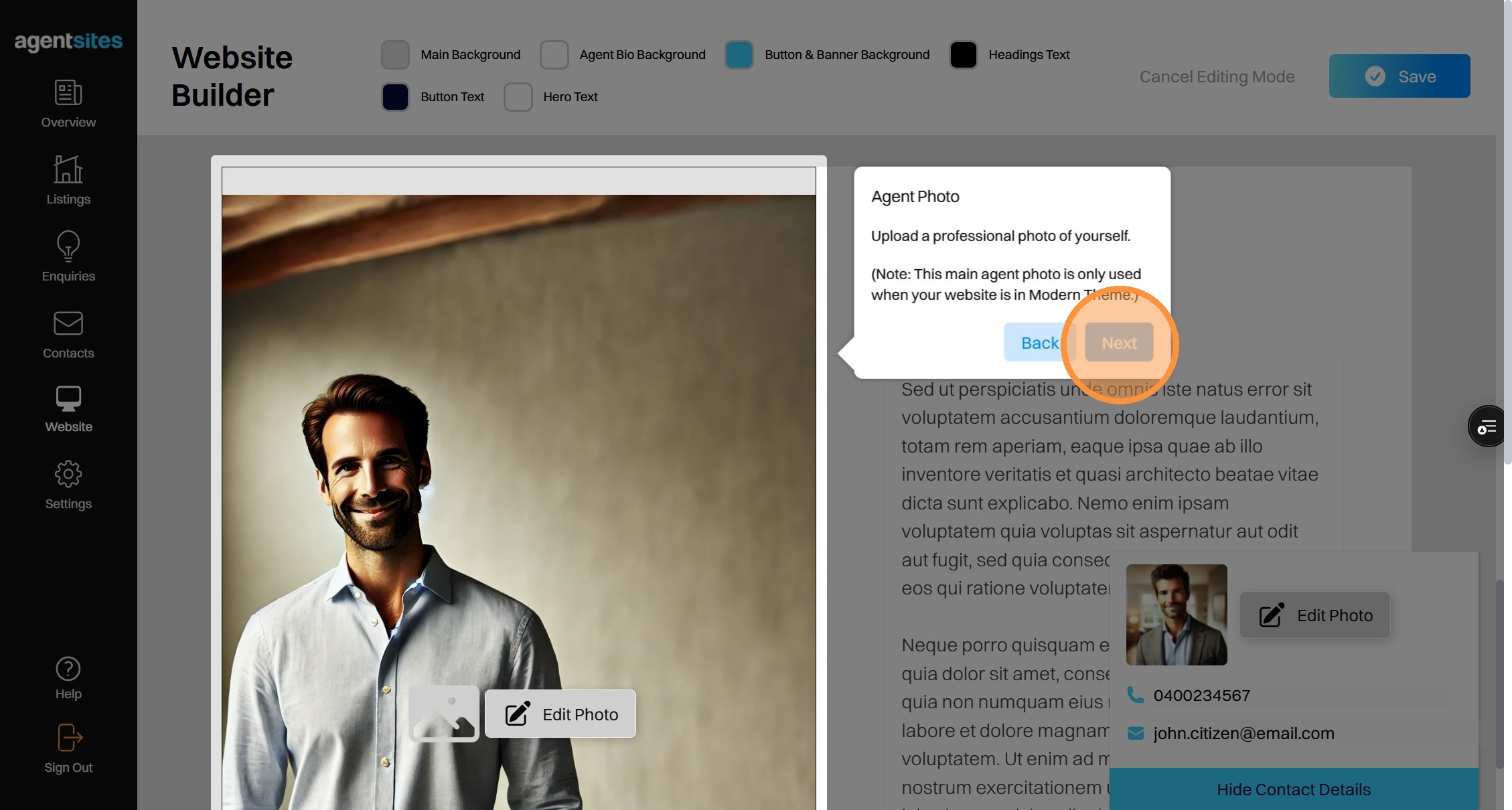The height and width of the screenshot is (810, 1512).
Task: Save the website changes
Action: [1400, 76]
